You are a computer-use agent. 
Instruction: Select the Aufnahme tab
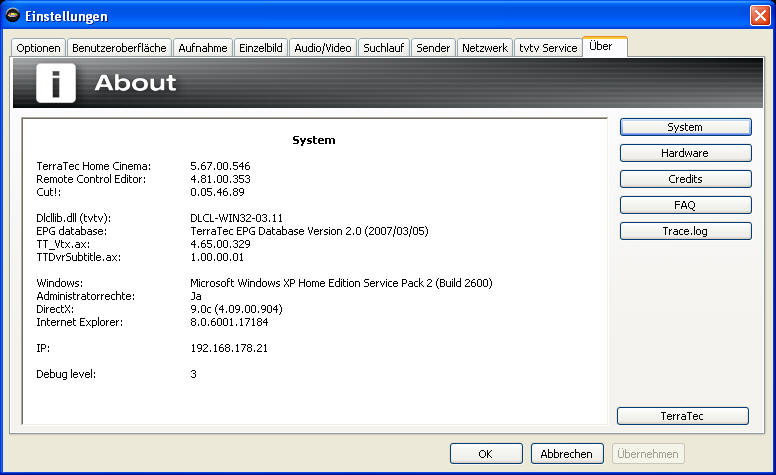pos(203,48)
